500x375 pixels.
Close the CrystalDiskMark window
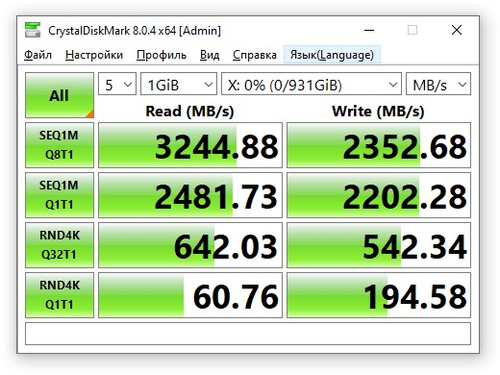coord(457,30)
